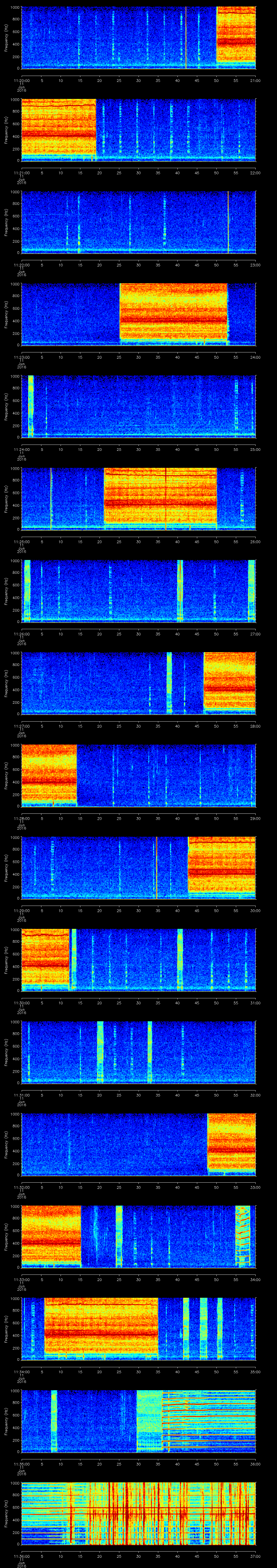
Task: Select the spectrogram plot beginning at 11:25:00
Action: 138,499
